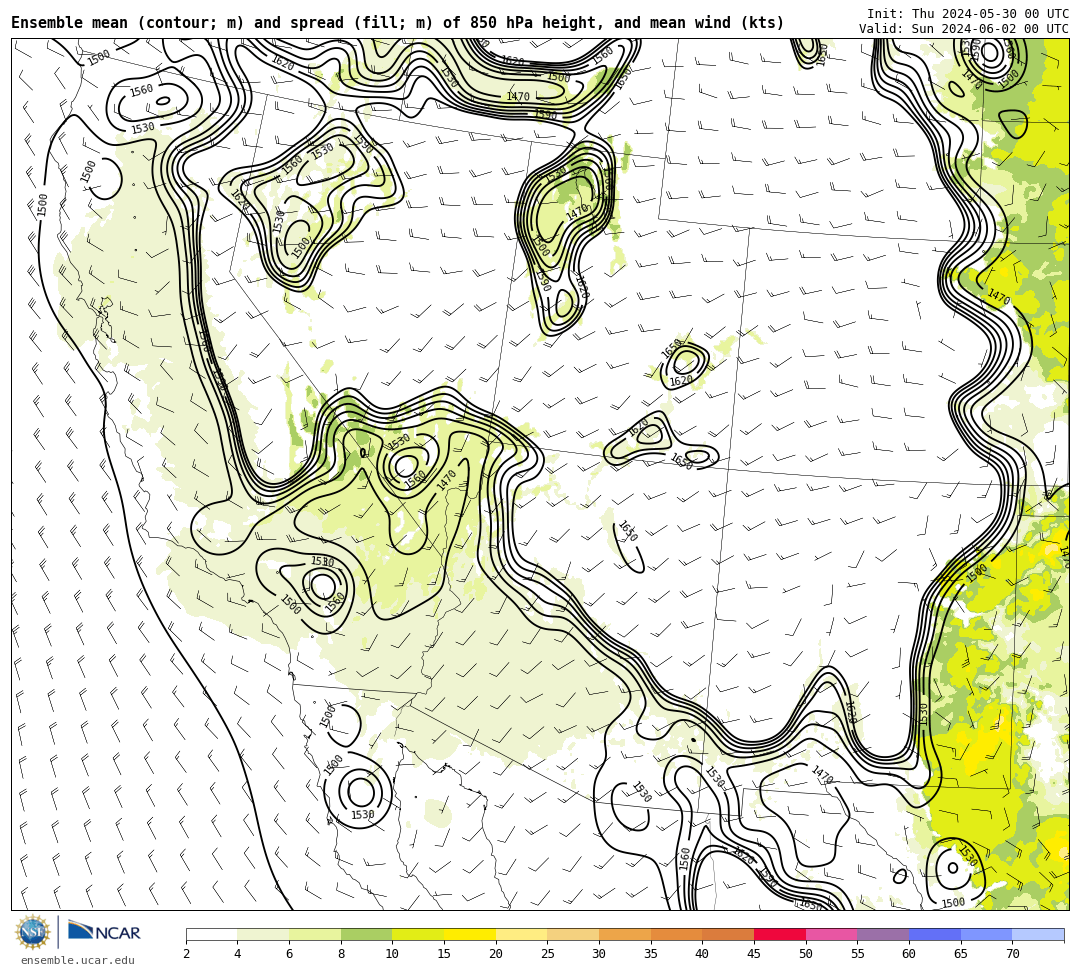The height and width of the screenshot is (973, 1080).
Task: Click the colorbar tick label 8
Action: coord(341,954)
